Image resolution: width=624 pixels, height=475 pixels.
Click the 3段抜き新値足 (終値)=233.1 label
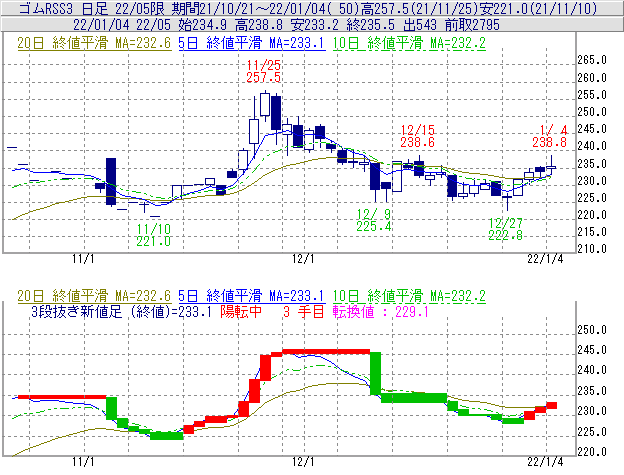pyautogui.click(x=121, y=311)
